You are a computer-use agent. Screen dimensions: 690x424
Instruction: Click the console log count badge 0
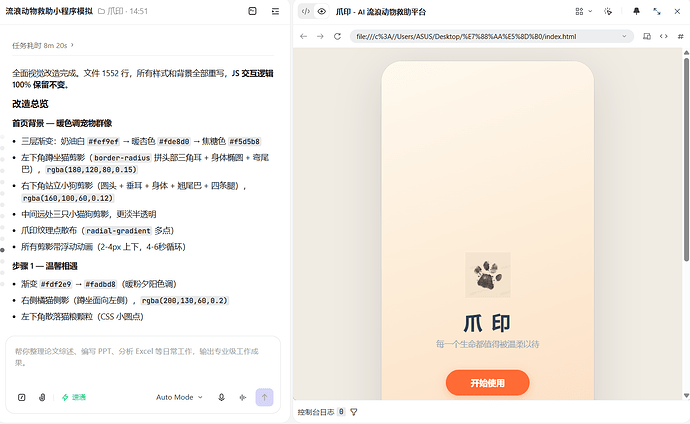(x=341, y=412)
